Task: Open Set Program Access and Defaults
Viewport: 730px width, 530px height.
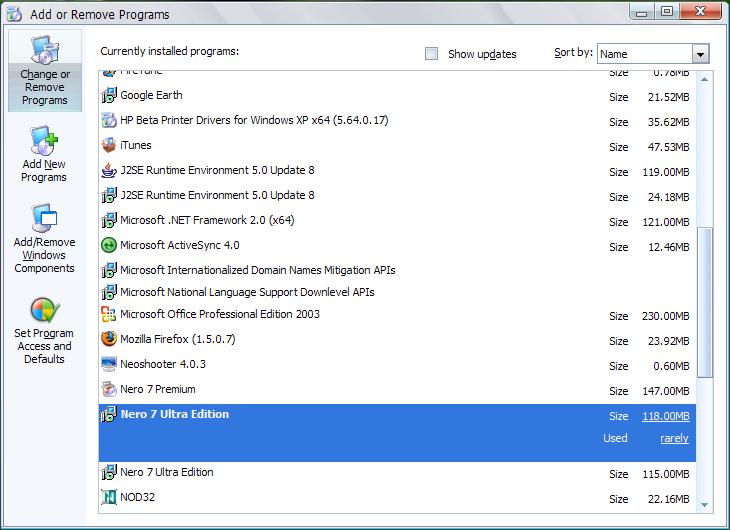Action: (44, 331)
